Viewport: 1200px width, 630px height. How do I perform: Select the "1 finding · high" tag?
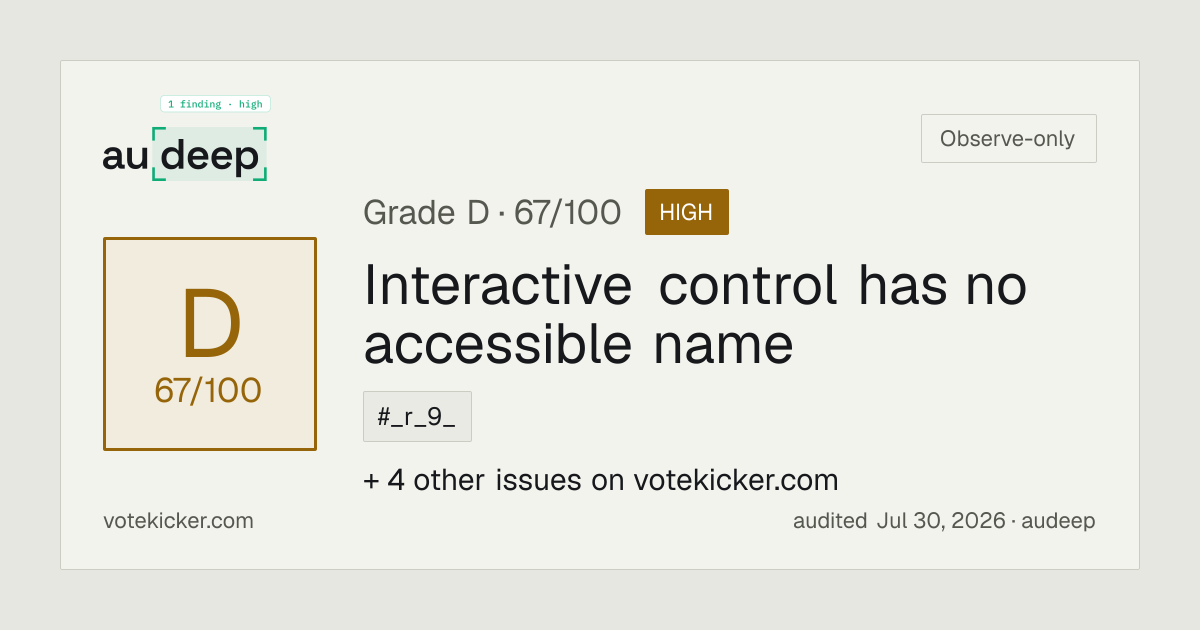pos(215,104)
